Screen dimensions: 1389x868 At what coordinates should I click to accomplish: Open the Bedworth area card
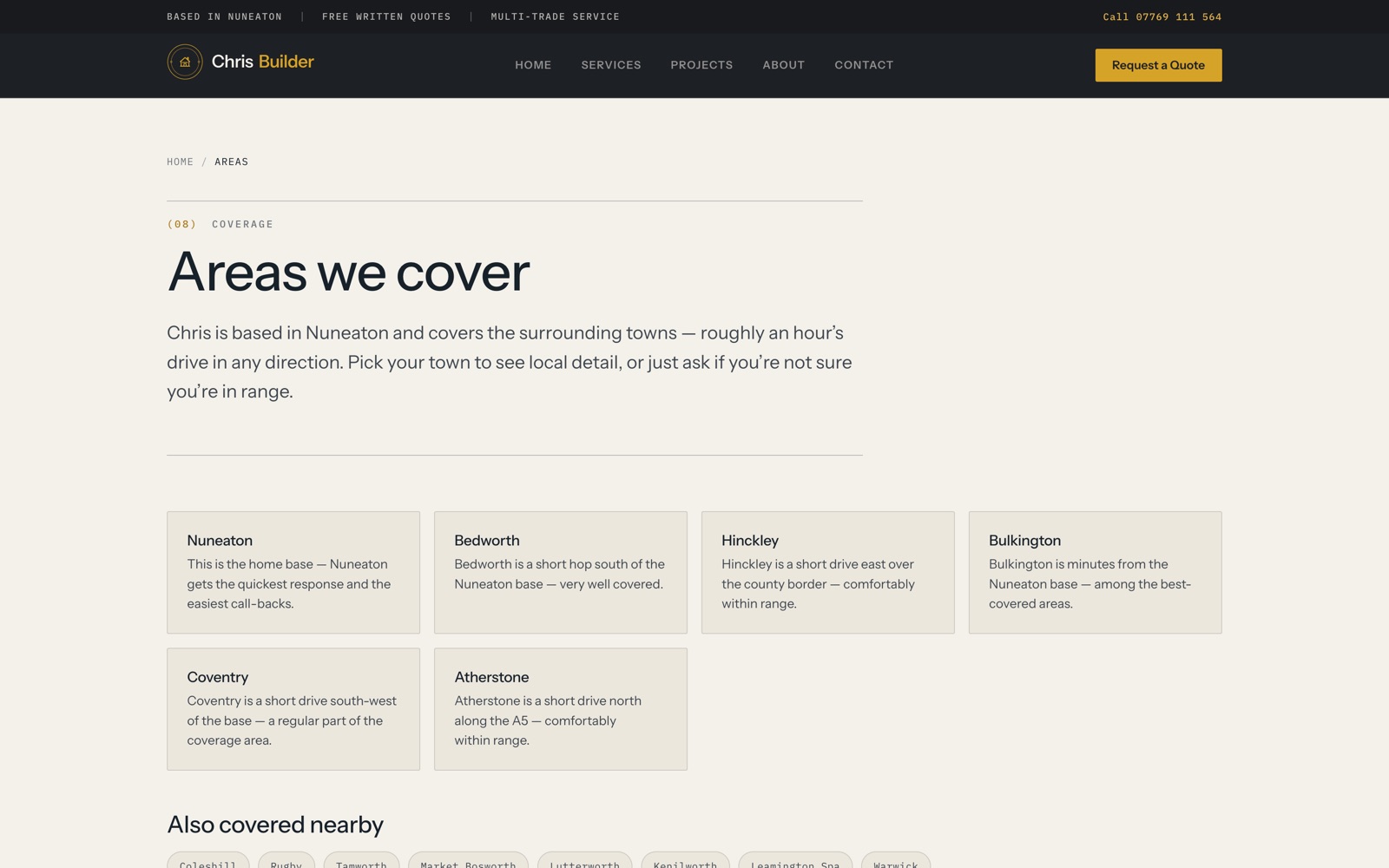[x=561, y=572]
